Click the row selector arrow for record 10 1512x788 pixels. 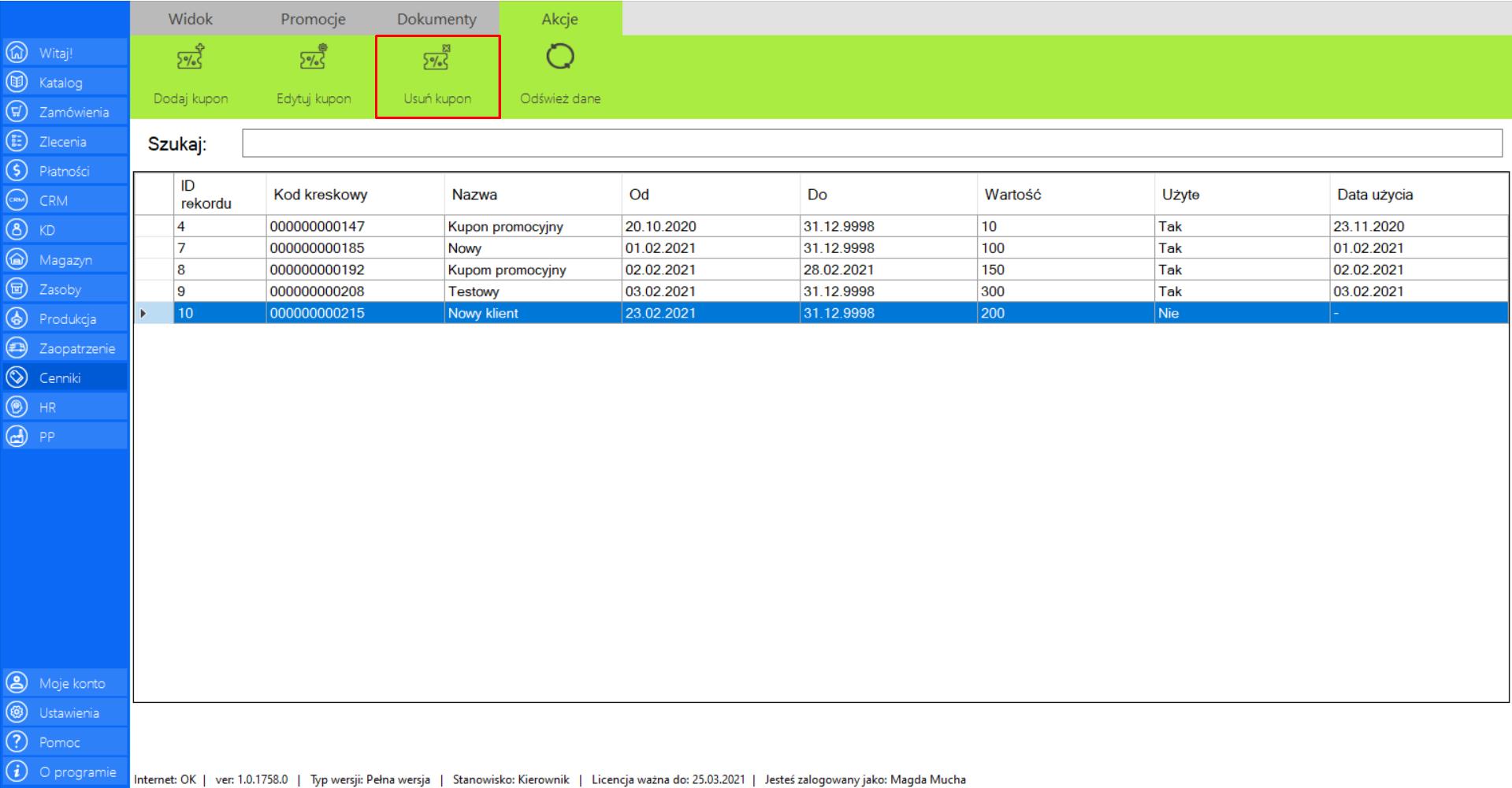click(143, 314)
